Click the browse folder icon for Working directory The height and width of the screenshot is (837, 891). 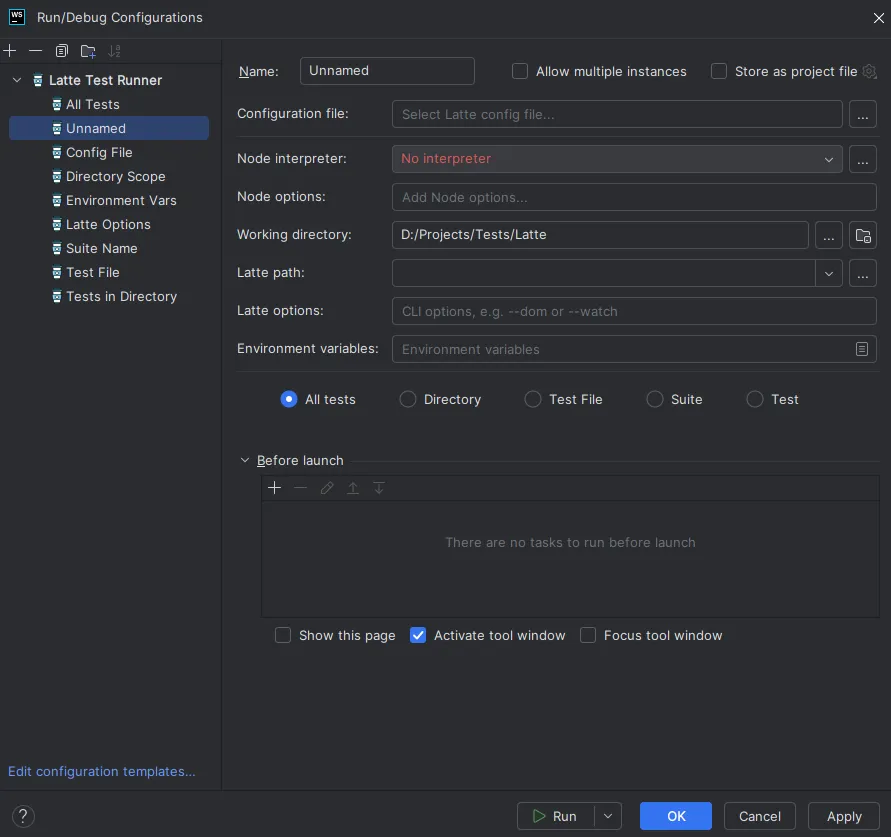click(862, 235)
